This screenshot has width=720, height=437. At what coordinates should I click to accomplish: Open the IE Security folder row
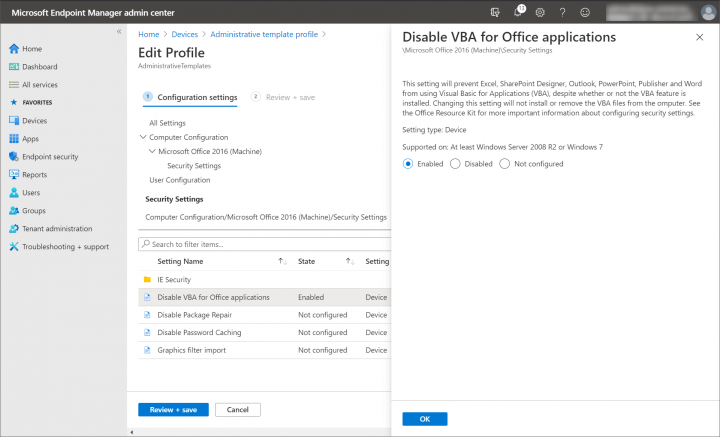click(264, 280)
